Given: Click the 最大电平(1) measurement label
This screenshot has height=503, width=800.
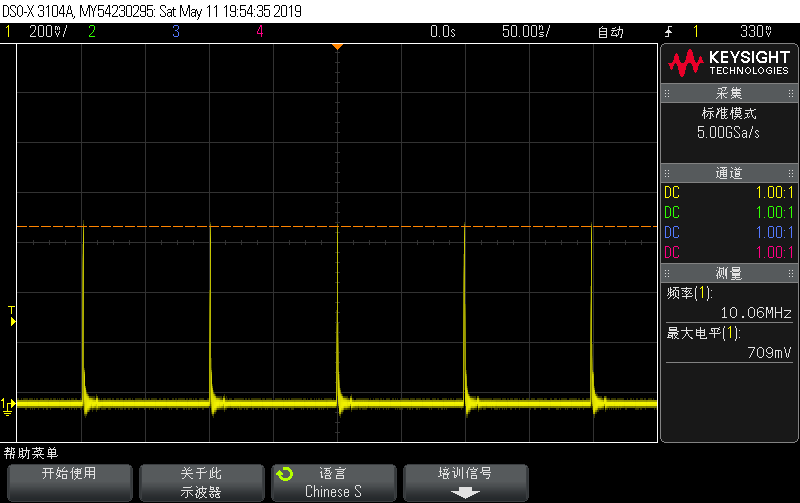Looking at the screenshot, I should coord(703,334).
